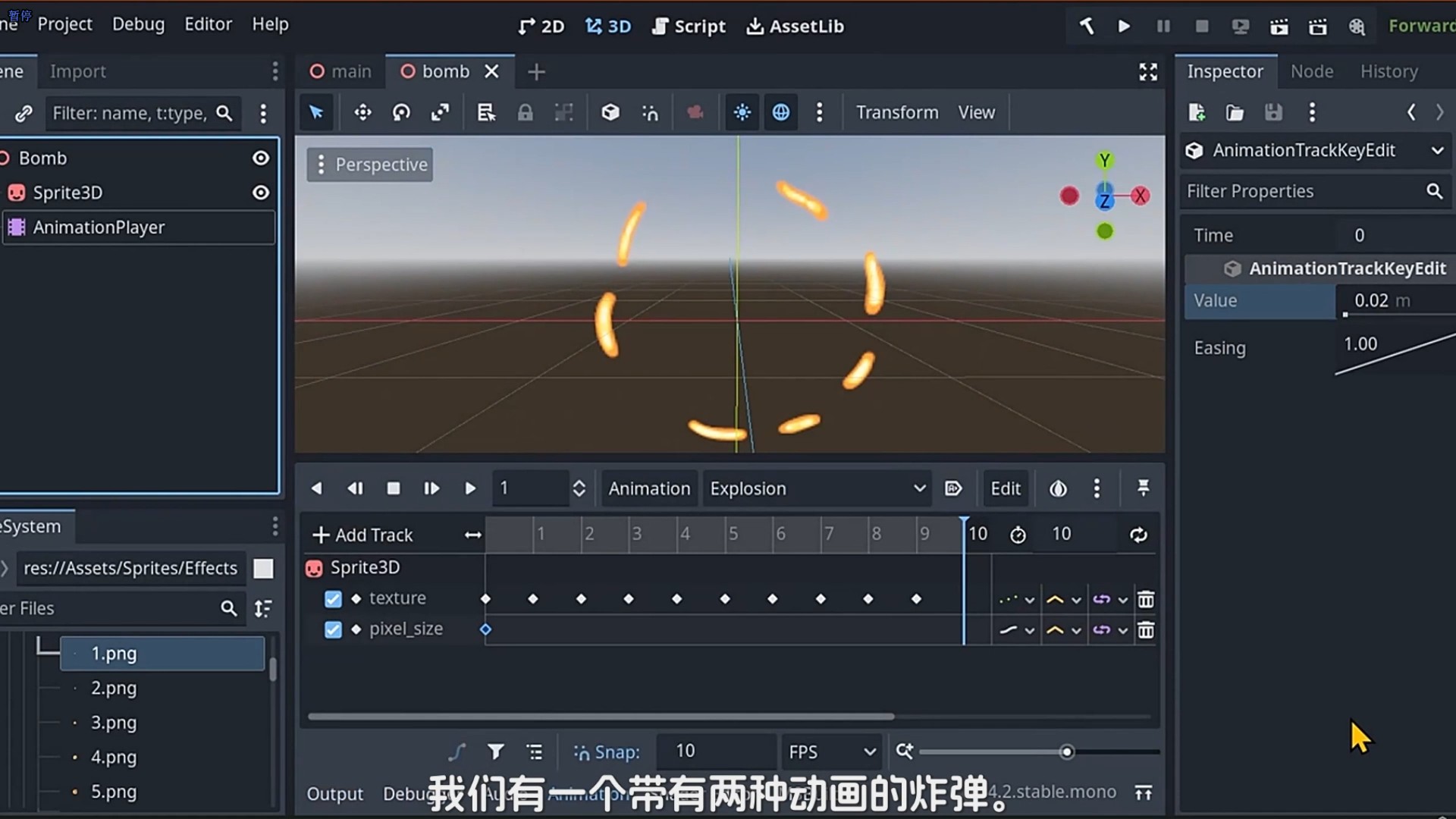
Task: Run the project with play button
Action: click(x=1124, y=27)
